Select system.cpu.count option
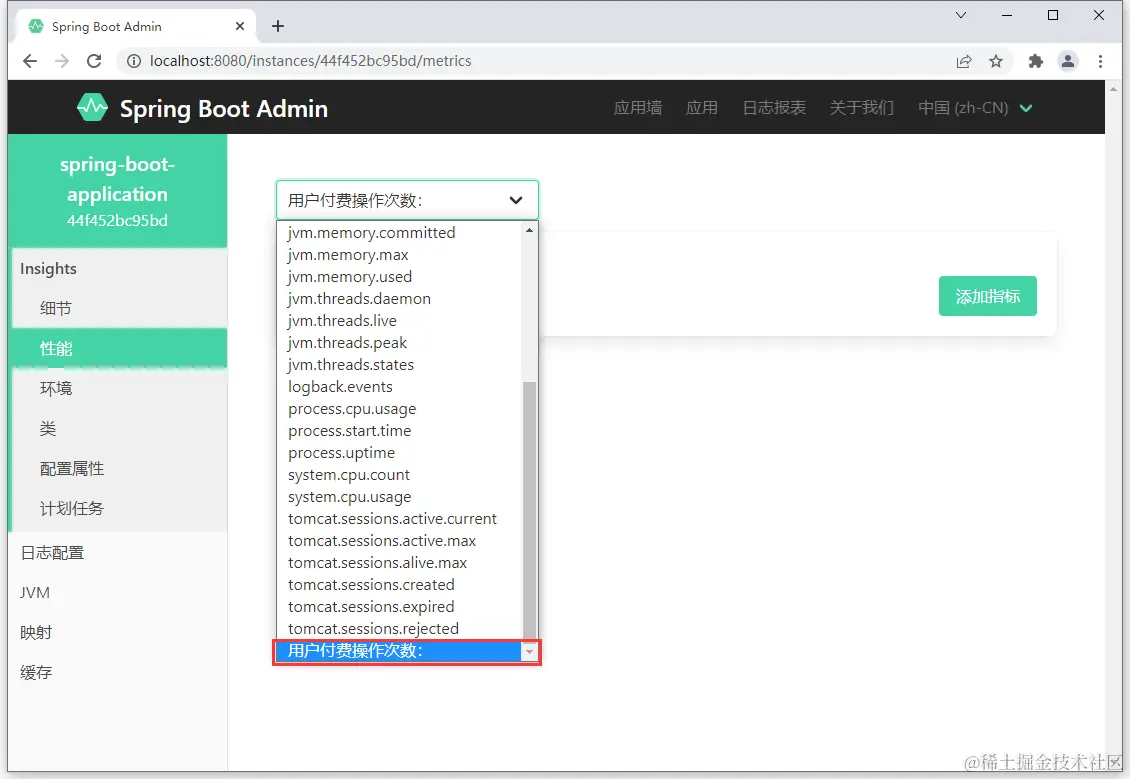1130x779 pixels. click(x=400, y=475)
